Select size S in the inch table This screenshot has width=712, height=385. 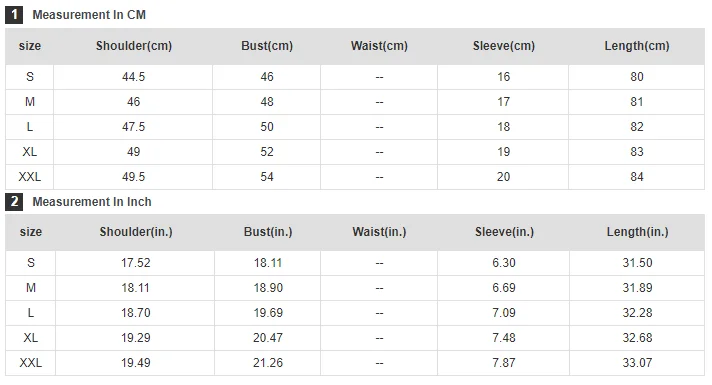click(x=30, y=263)
